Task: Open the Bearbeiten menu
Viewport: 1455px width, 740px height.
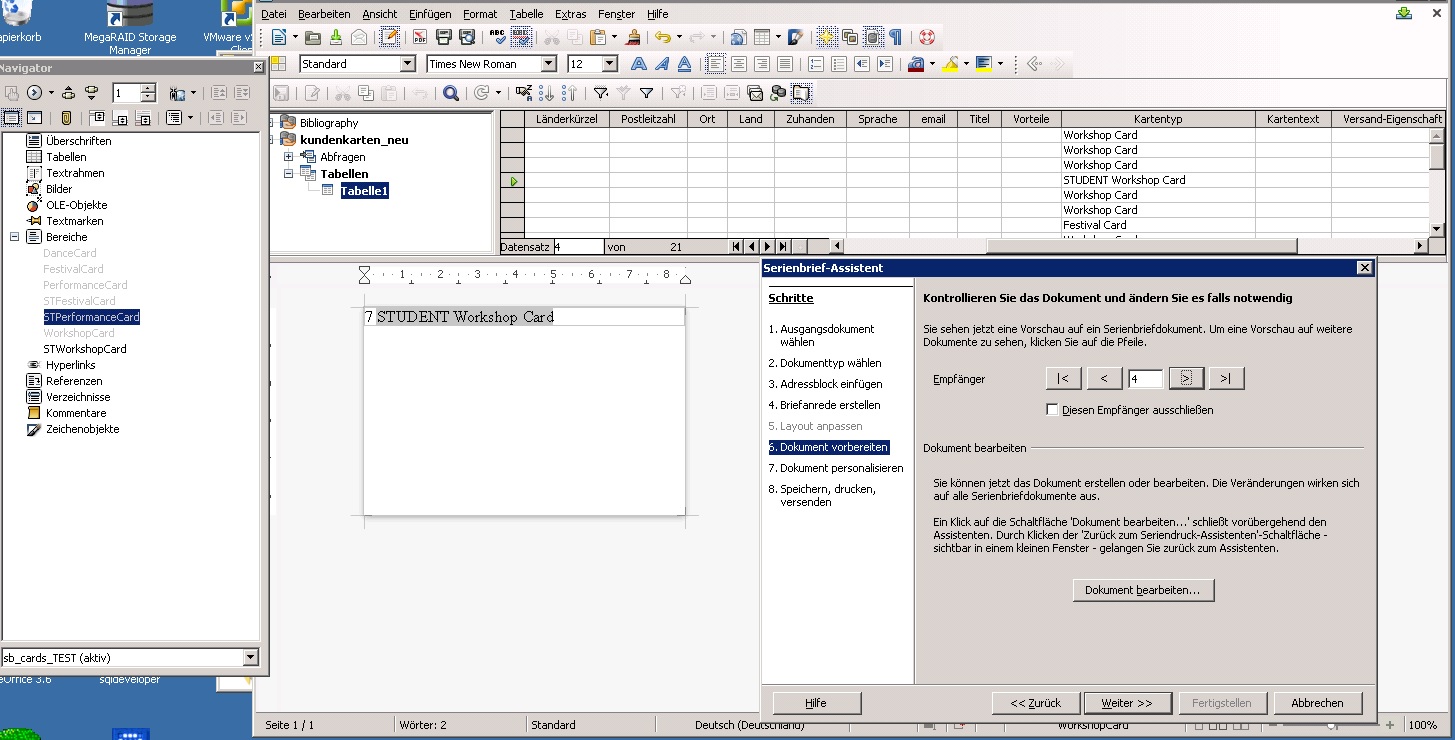Action: 324,14
